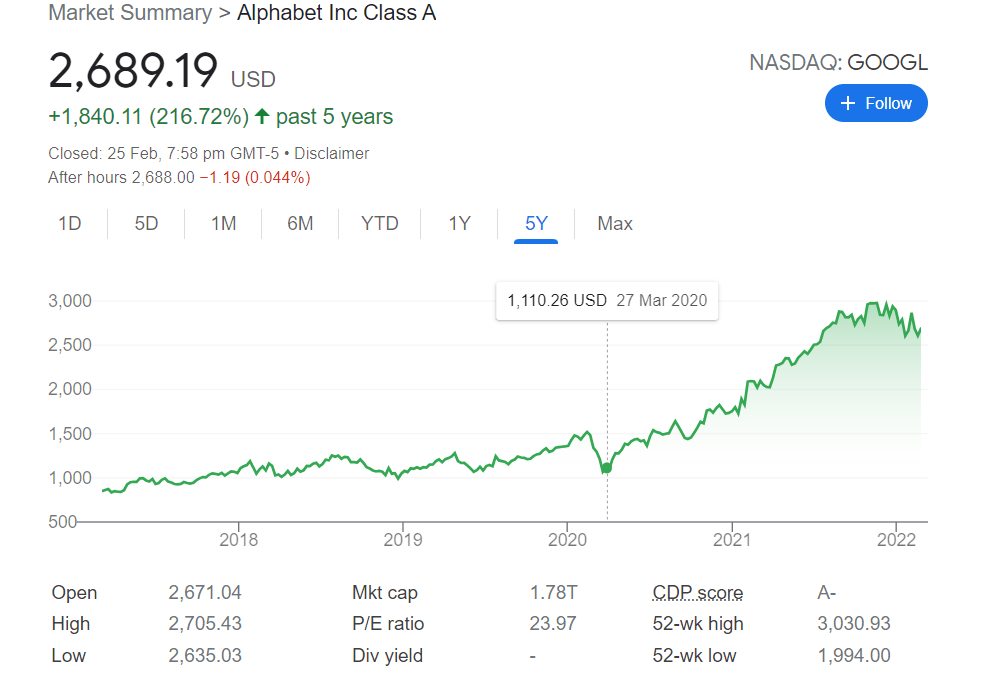The width and height of the screenshot is (981, 680).
Task: Click the plus icon on Follow
Action: pyautogui.click(x=849, y=103)
